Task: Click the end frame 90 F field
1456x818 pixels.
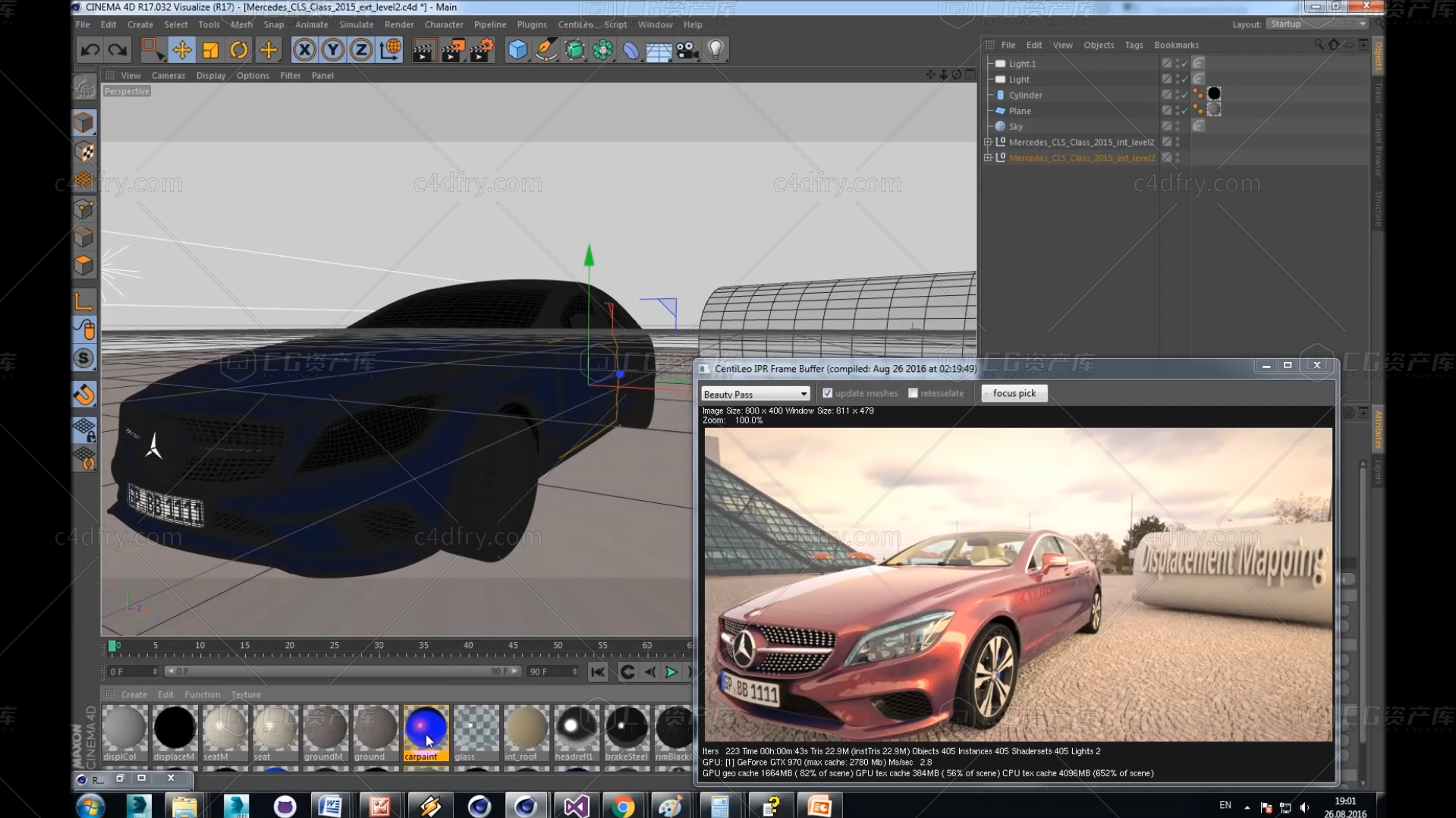Action: [x=552, y=672]
